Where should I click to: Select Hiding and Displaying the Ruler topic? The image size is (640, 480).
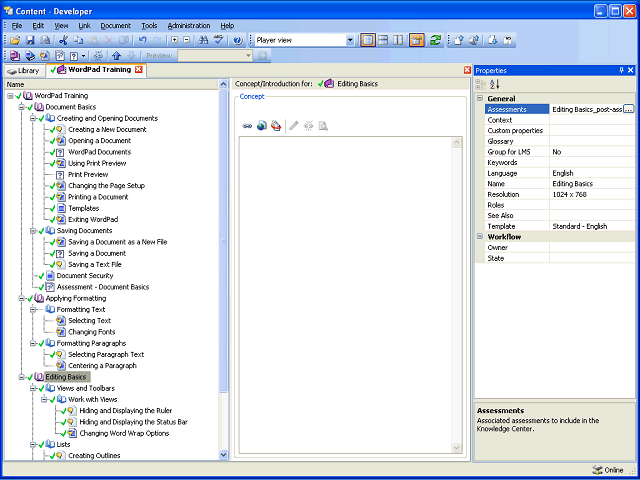(x=126, y=411)
